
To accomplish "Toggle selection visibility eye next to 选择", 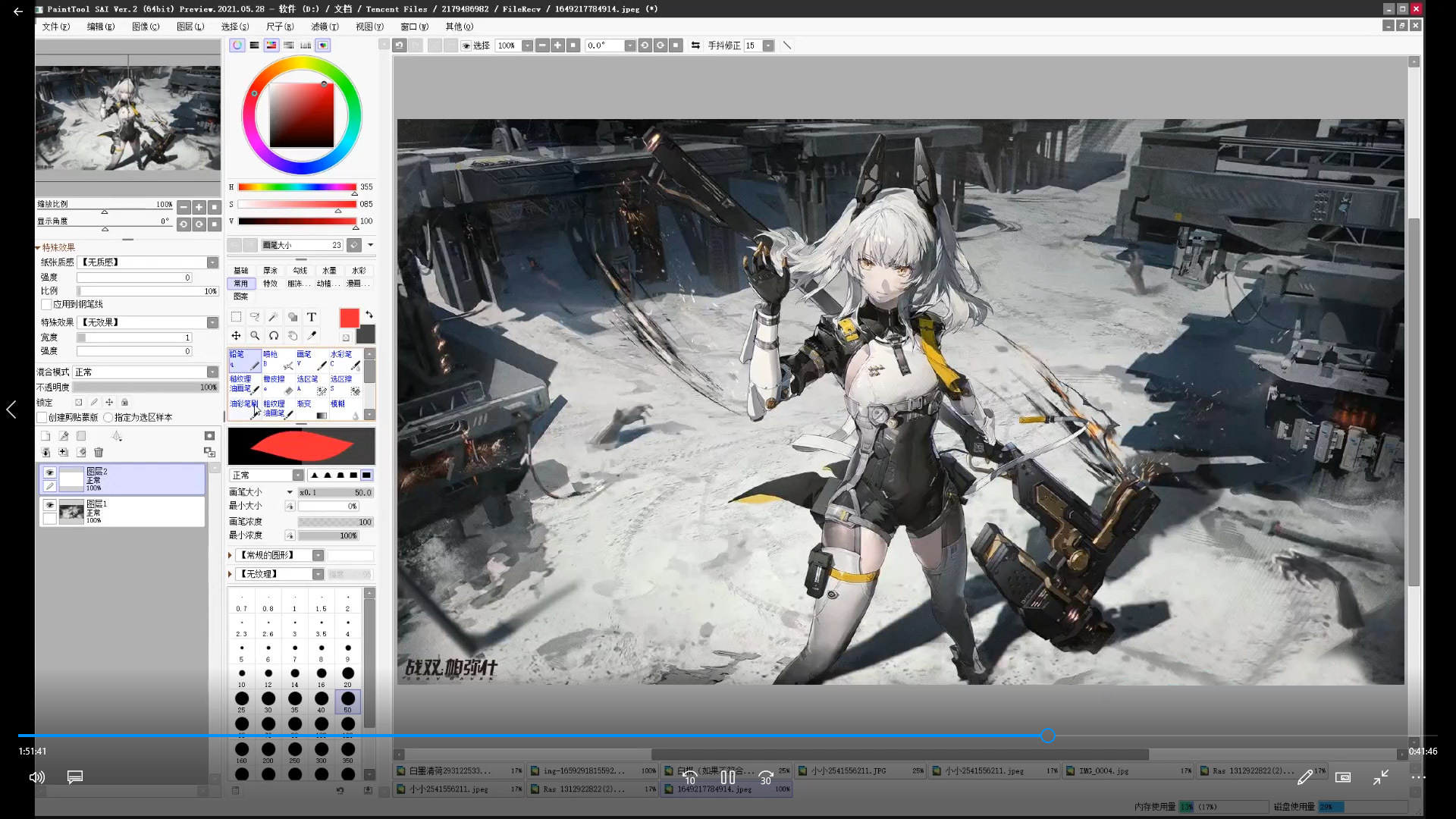I will [x=466, y=45].
